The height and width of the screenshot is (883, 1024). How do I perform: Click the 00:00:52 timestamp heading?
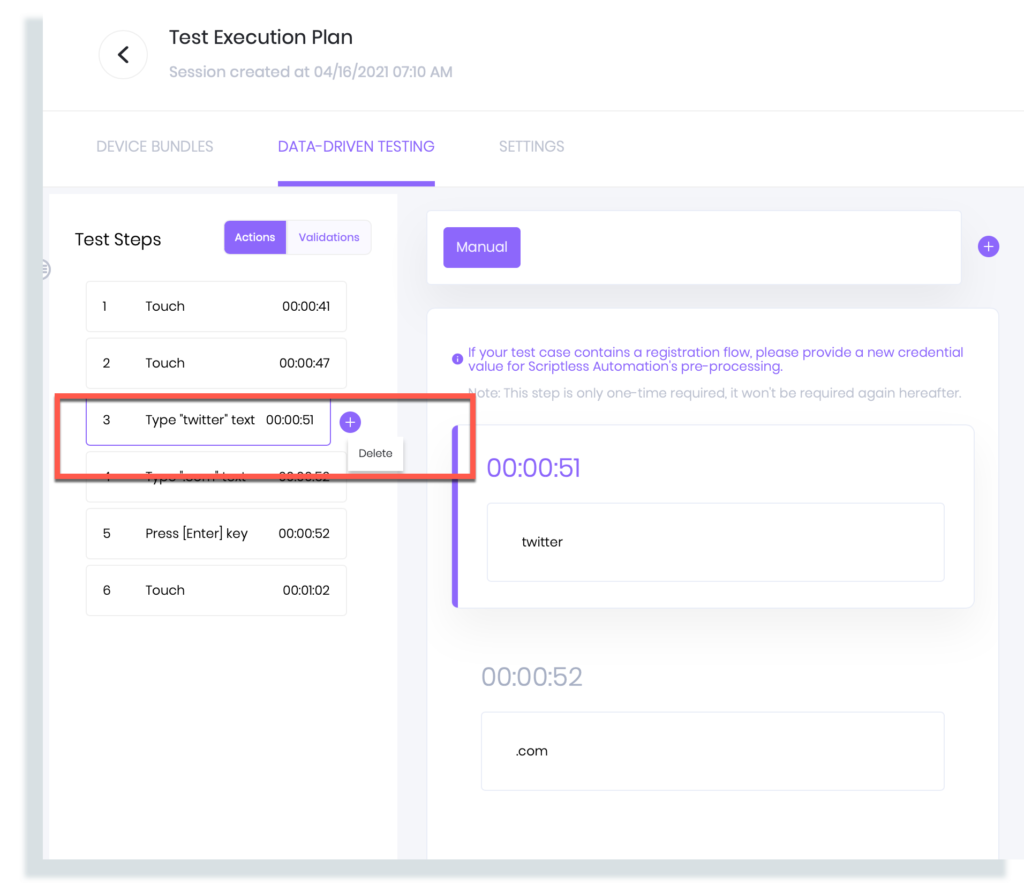[531, 677]
